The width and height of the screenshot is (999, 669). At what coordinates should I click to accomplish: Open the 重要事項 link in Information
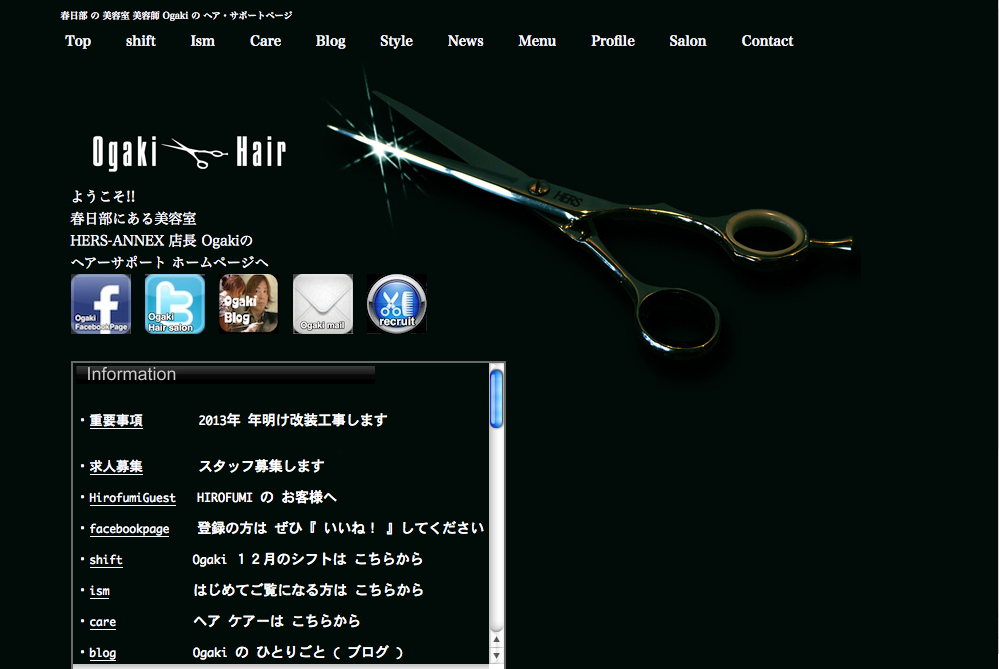(116, 421)
